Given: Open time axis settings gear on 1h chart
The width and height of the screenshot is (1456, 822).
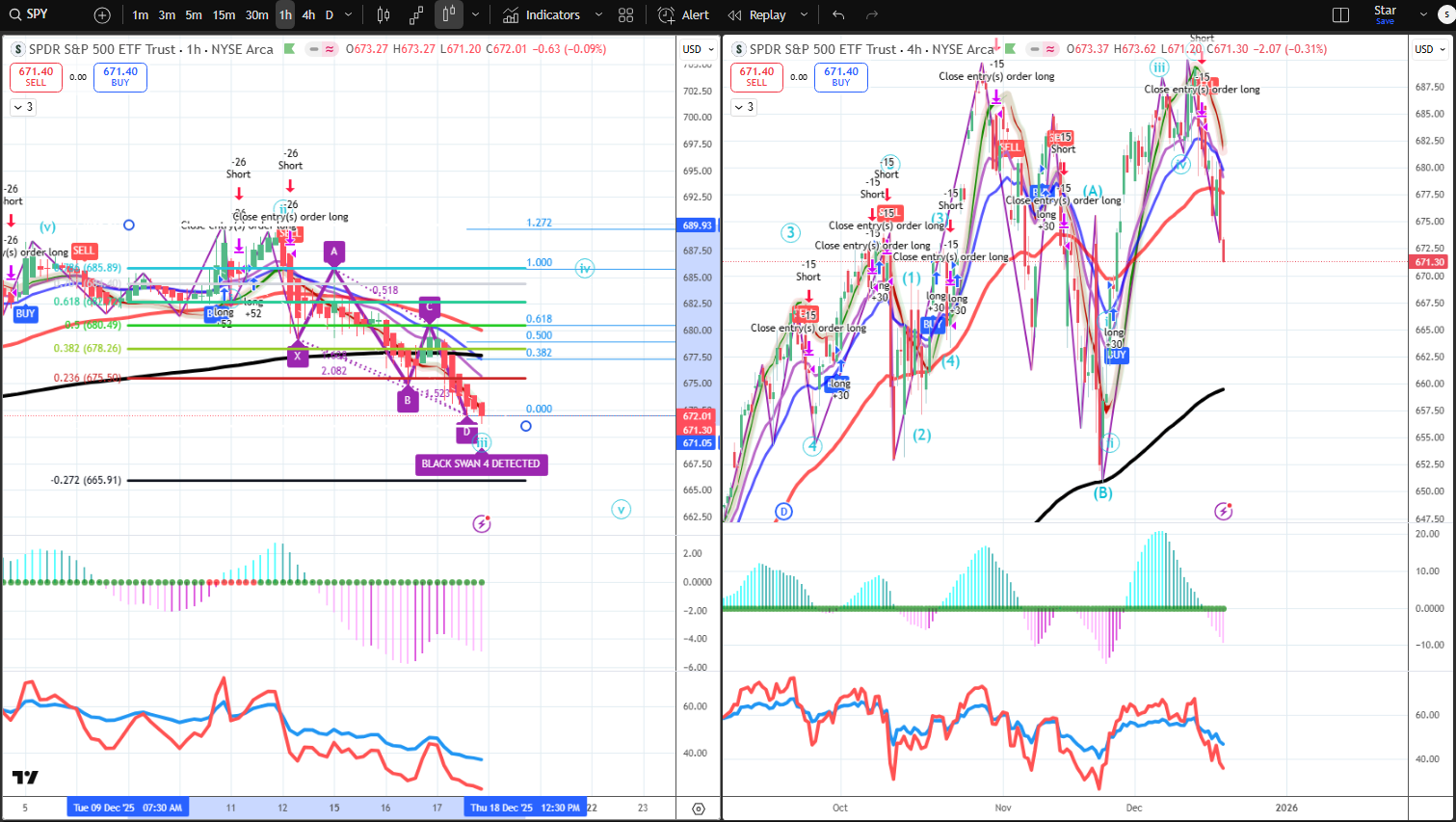Looking at the screenshot, I should pos(699,809).
